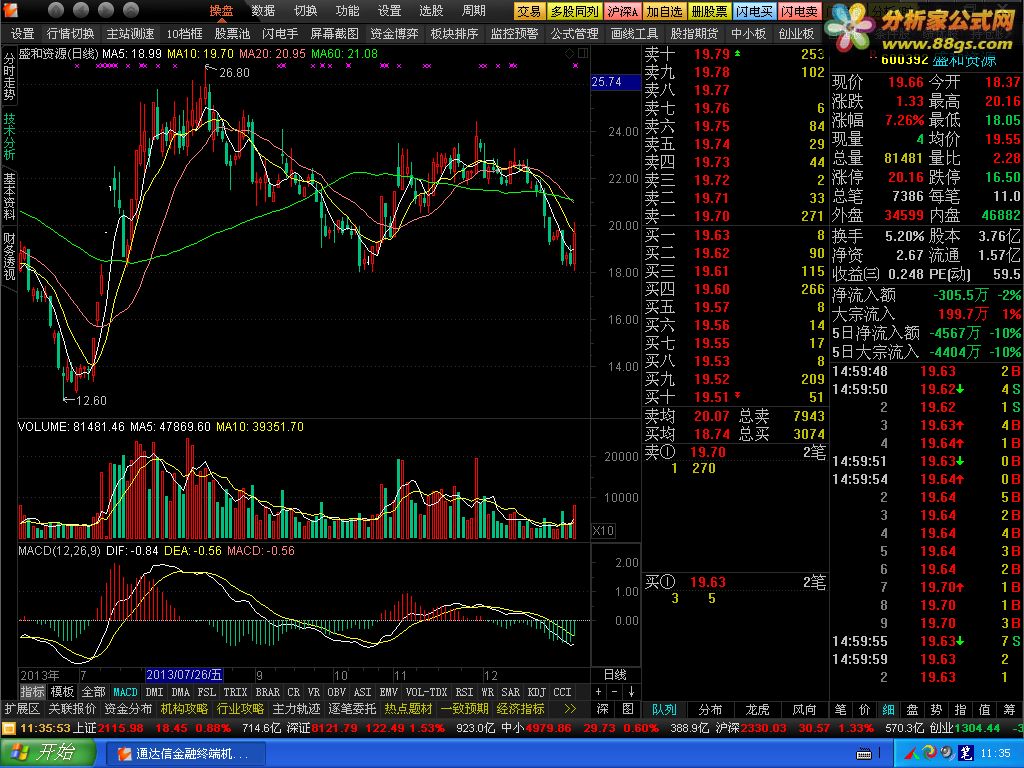The image size is (1024, 768).
Task: Click the down-arrow chart button
Action: click(x=632, y=692)
